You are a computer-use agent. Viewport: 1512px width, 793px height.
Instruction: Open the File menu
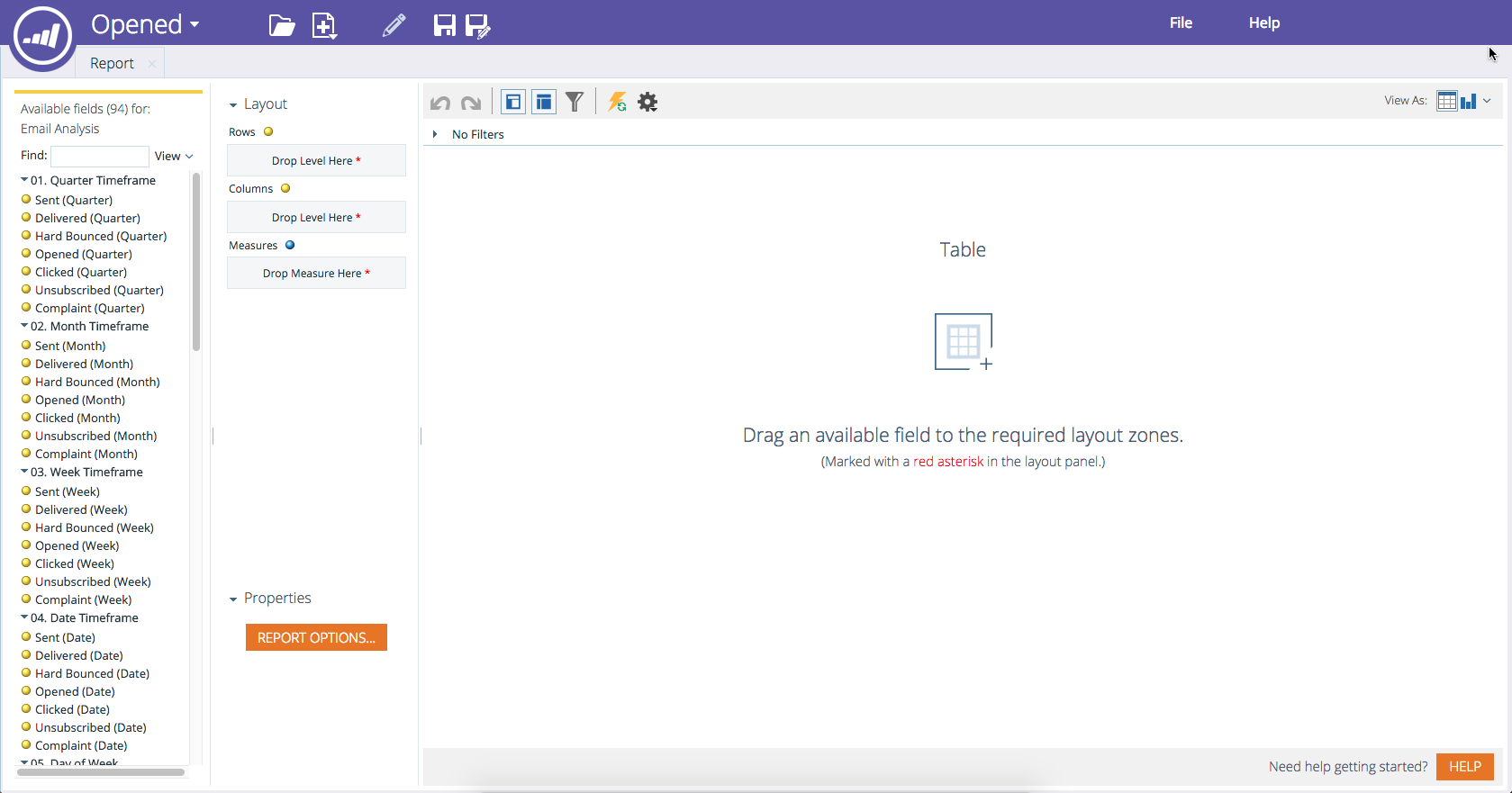pyautogui.click(x=1181, y=23)
